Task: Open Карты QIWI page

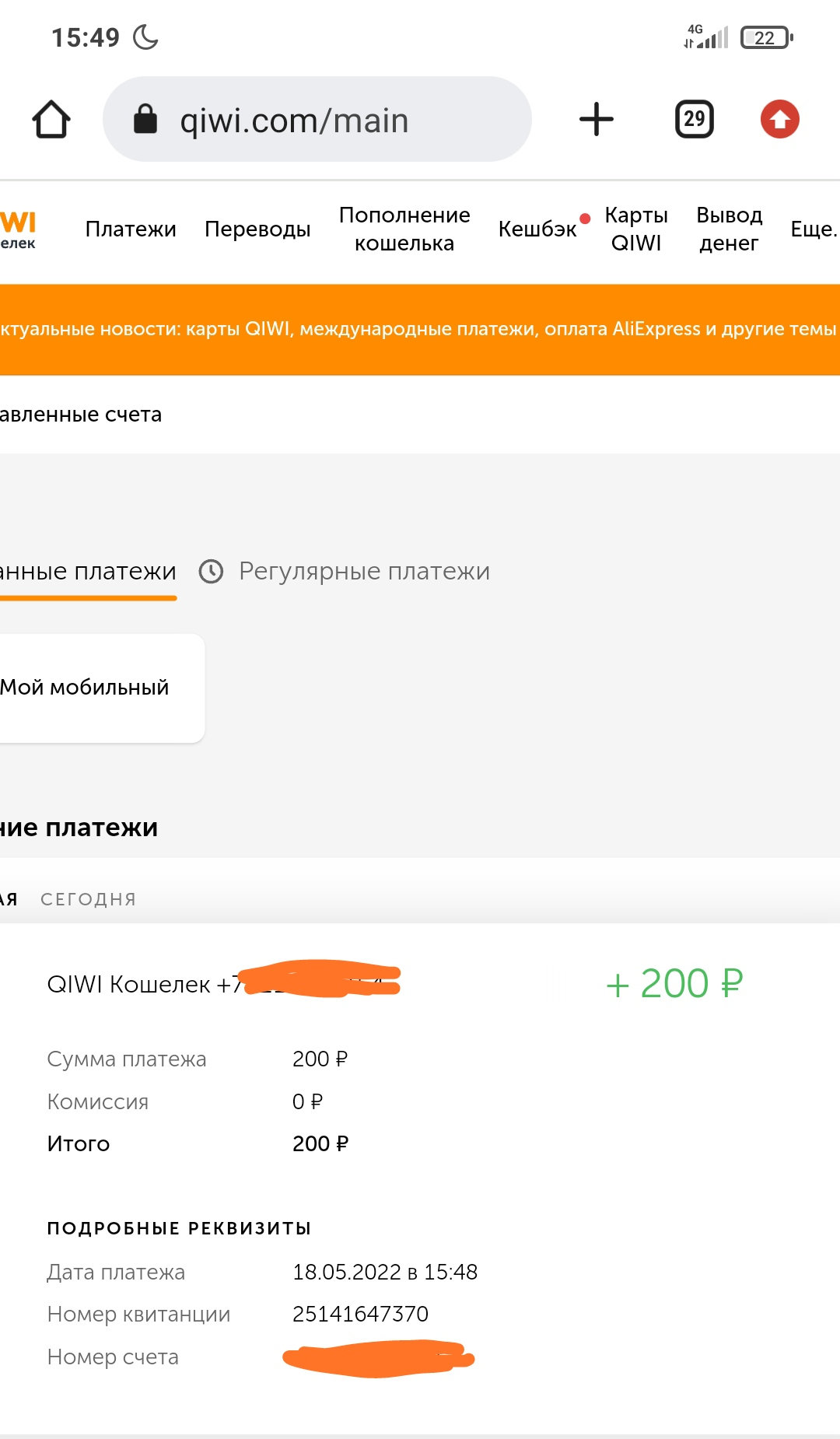Action: (x=636, y=229)
